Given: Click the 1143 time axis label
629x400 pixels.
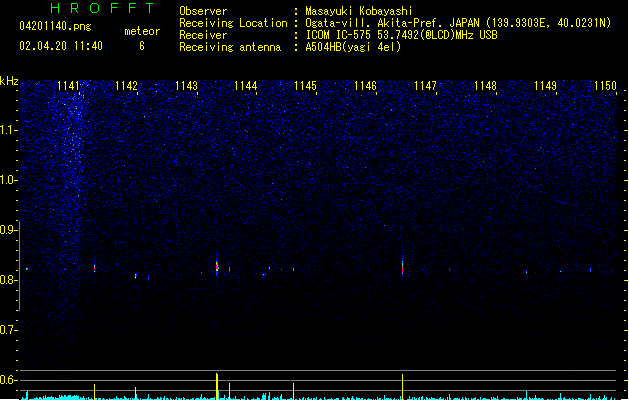Looking at the screenshot, I should pyautogui.click(x=187, y=85).
